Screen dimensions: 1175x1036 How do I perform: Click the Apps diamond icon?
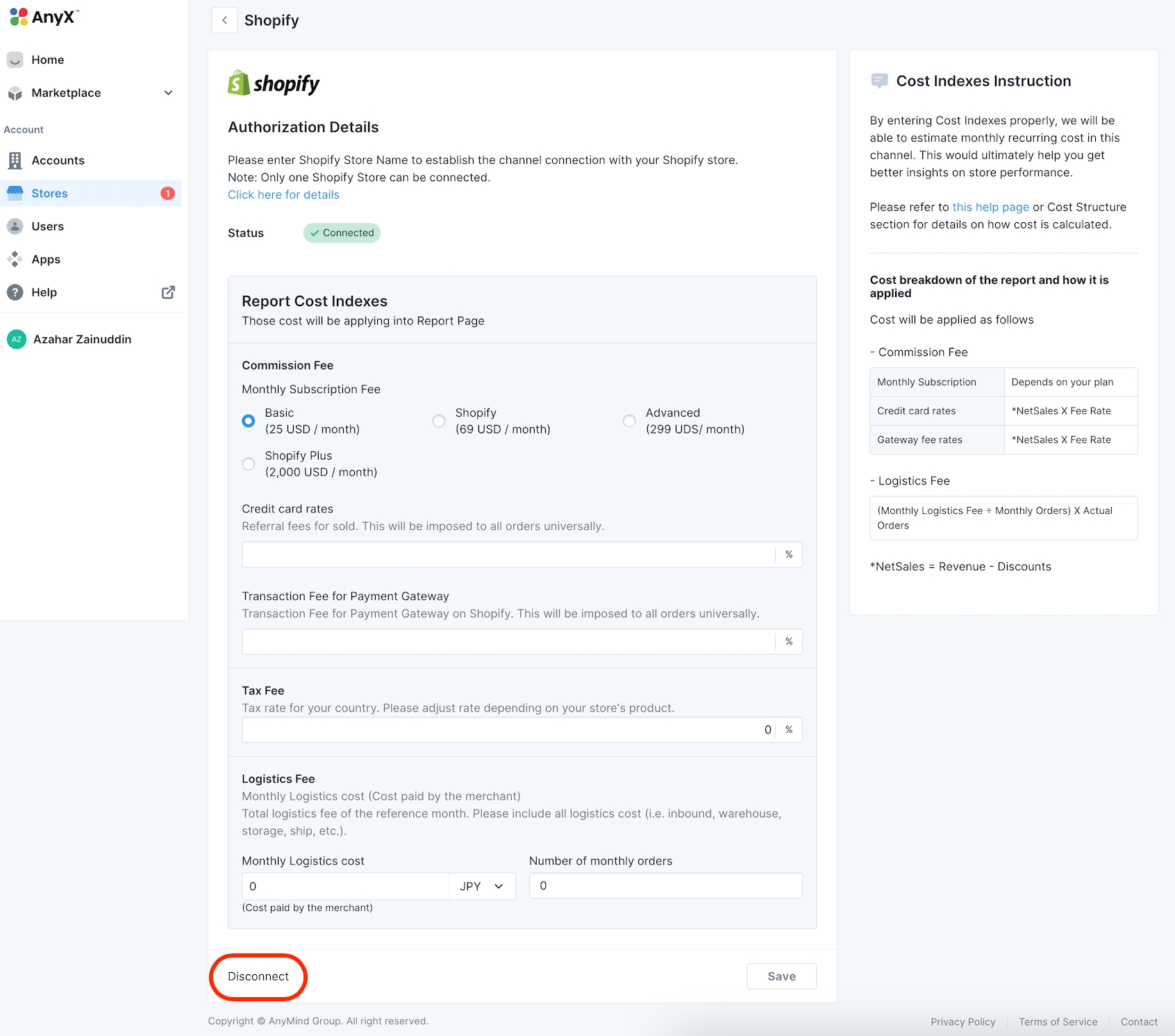click(x=15, y=260)
